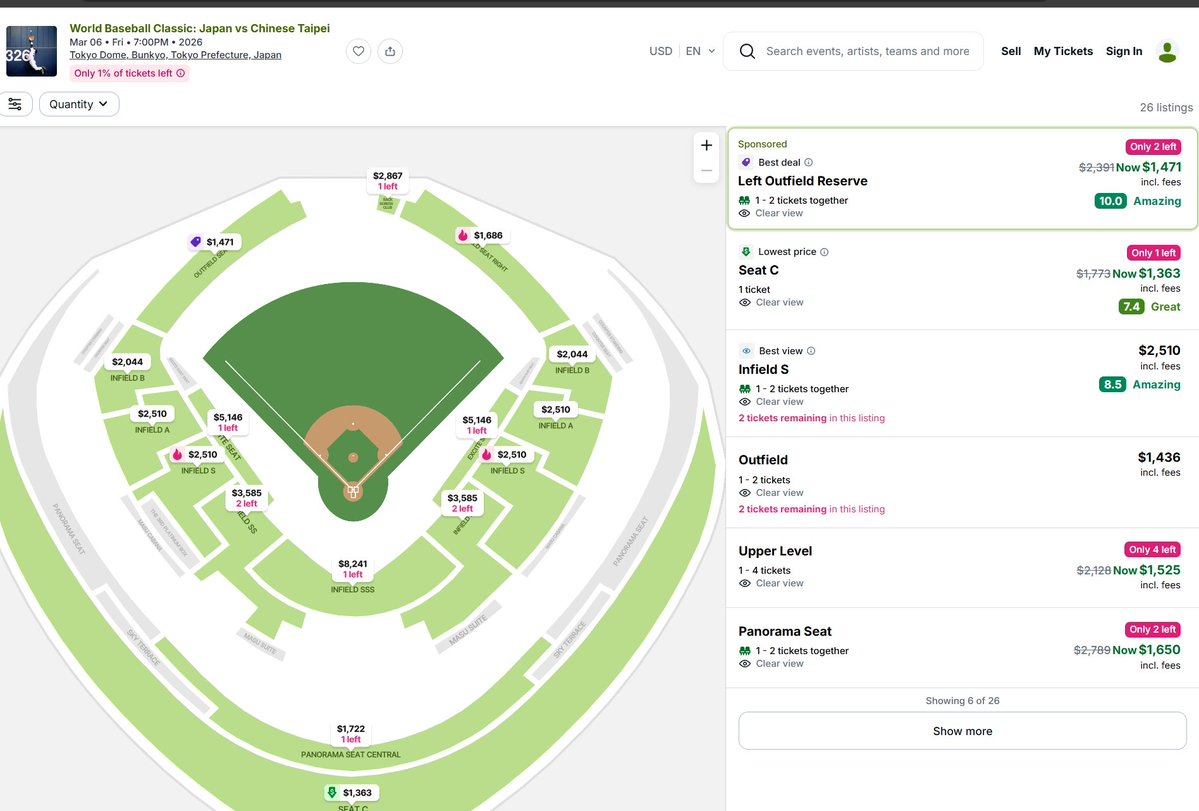This screenshot has height=811, width=1199.
Task: Expand listings with the Show more button
Action: [961, 731]
